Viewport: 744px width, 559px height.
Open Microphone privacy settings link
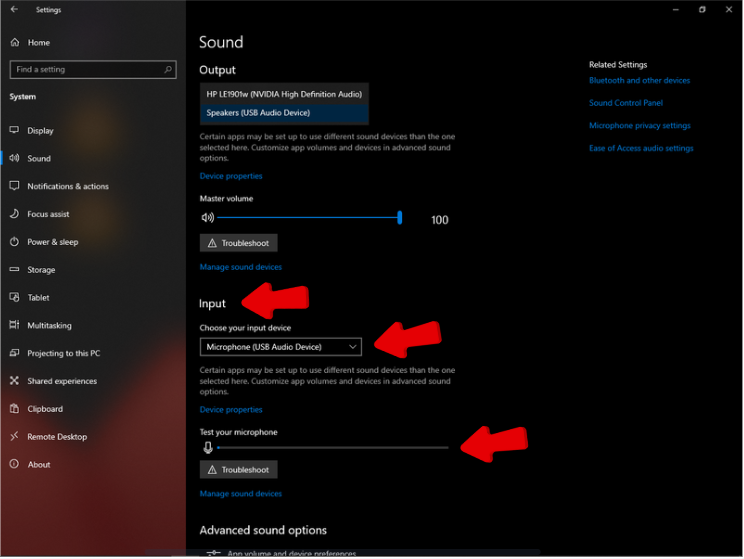tap(640, 126)
